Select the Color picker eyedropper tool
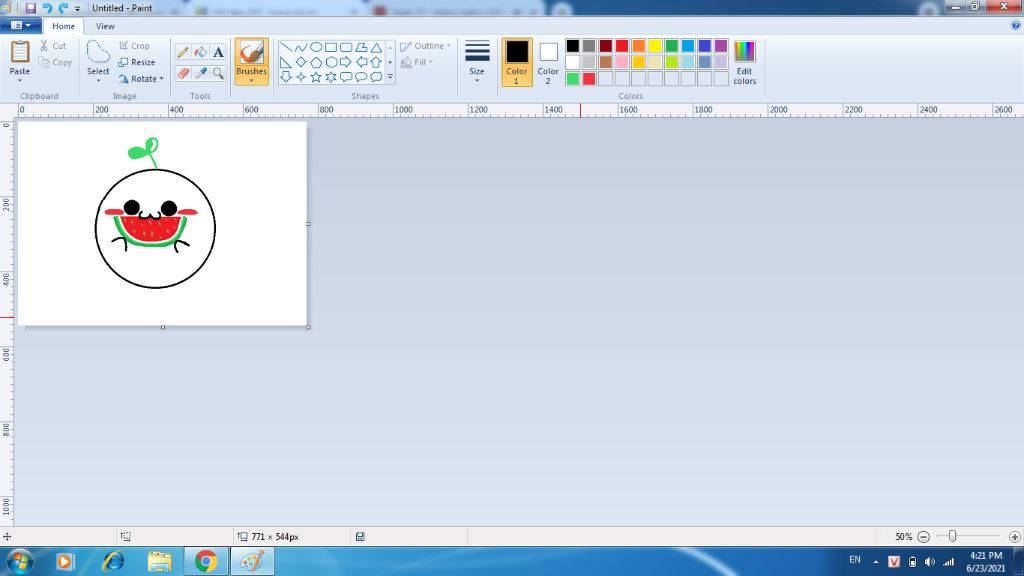1024x576 pixels. (x=200, y=73)
